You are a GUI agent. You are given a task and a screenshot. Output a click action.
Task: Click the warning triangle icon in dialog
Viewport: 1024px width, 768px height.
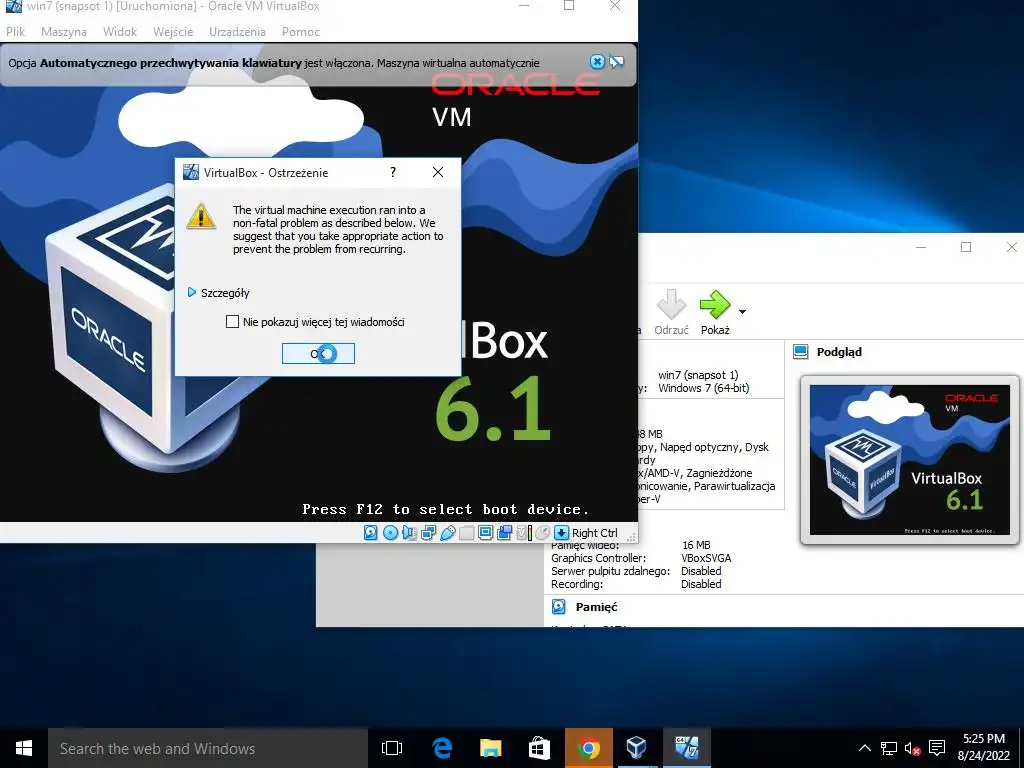click(x=201, y=216)
